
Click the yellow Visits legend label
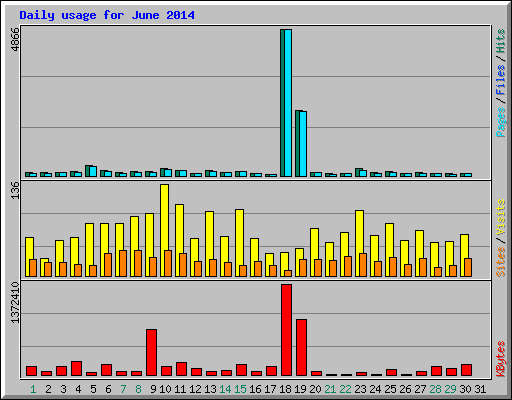click(x=501, y=218)
